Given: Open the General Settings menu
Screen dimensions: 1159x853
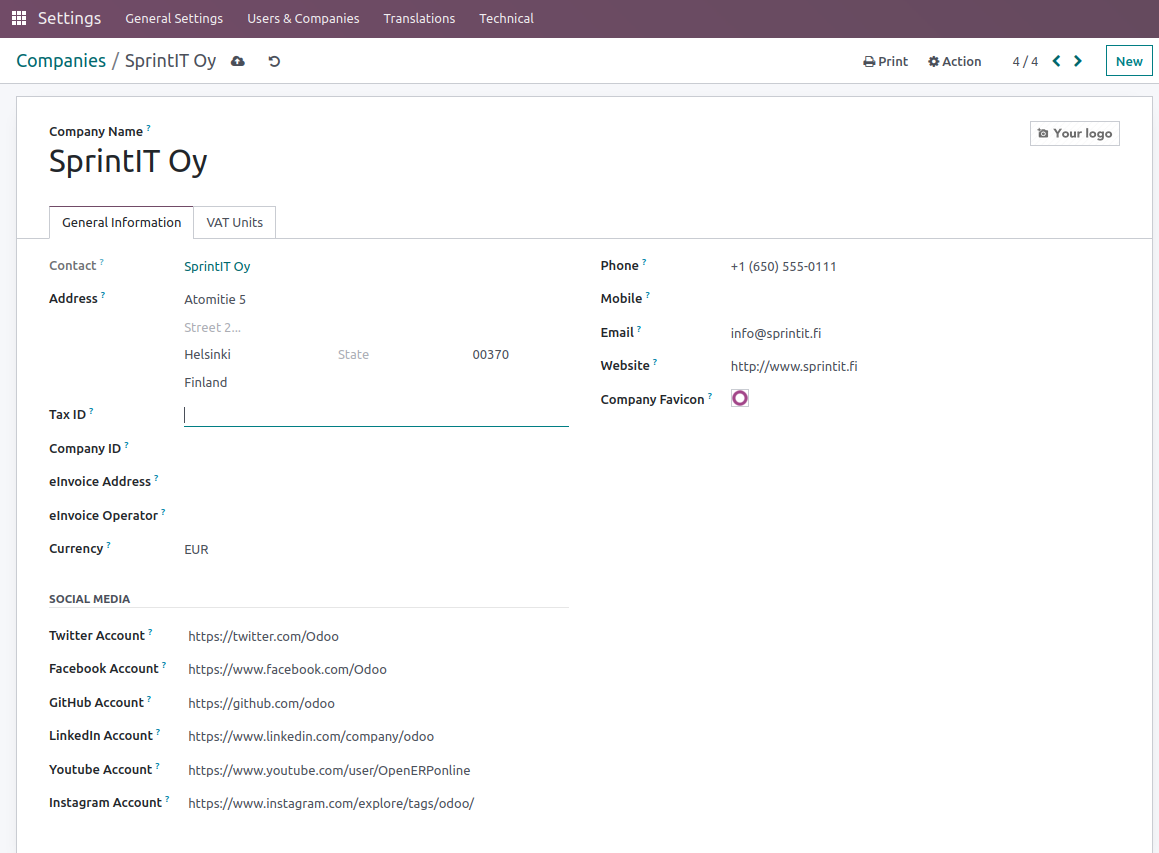Looking at the screenshot, I should click(x=174, y=18).
